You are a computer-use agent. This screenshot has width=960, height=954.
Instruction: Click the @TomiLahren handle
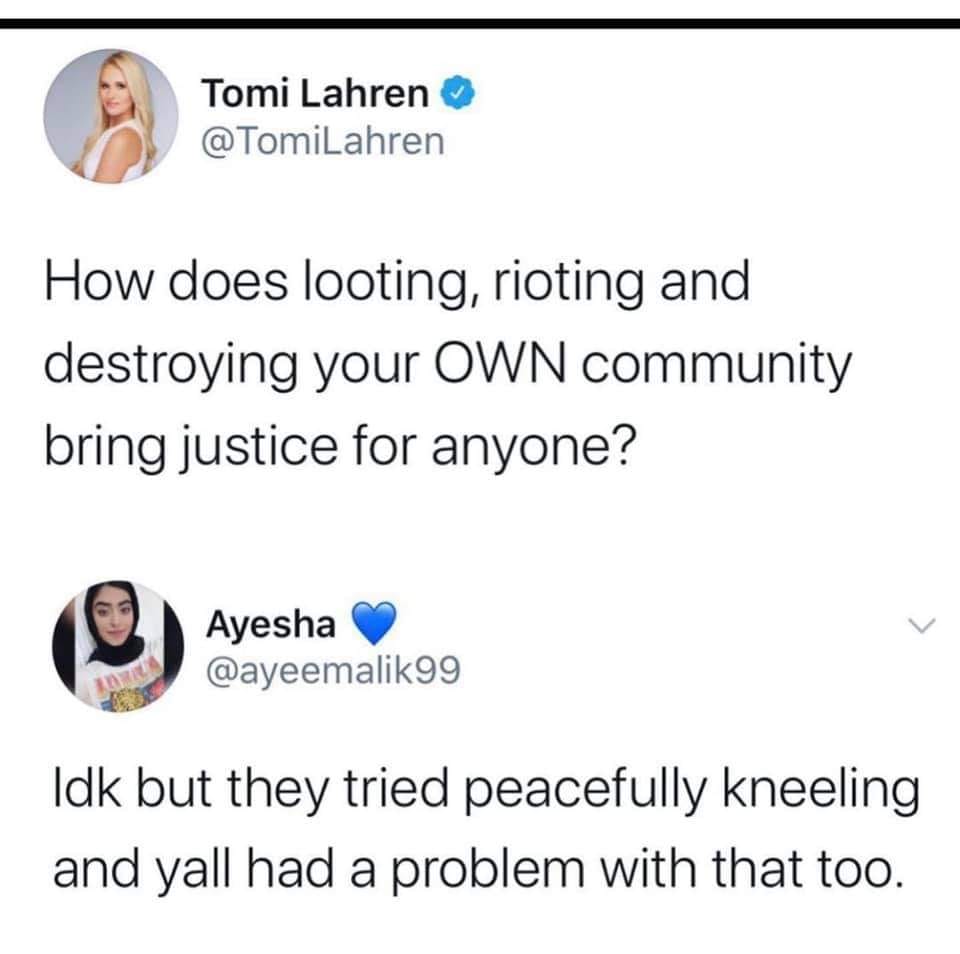pos(323,141)
